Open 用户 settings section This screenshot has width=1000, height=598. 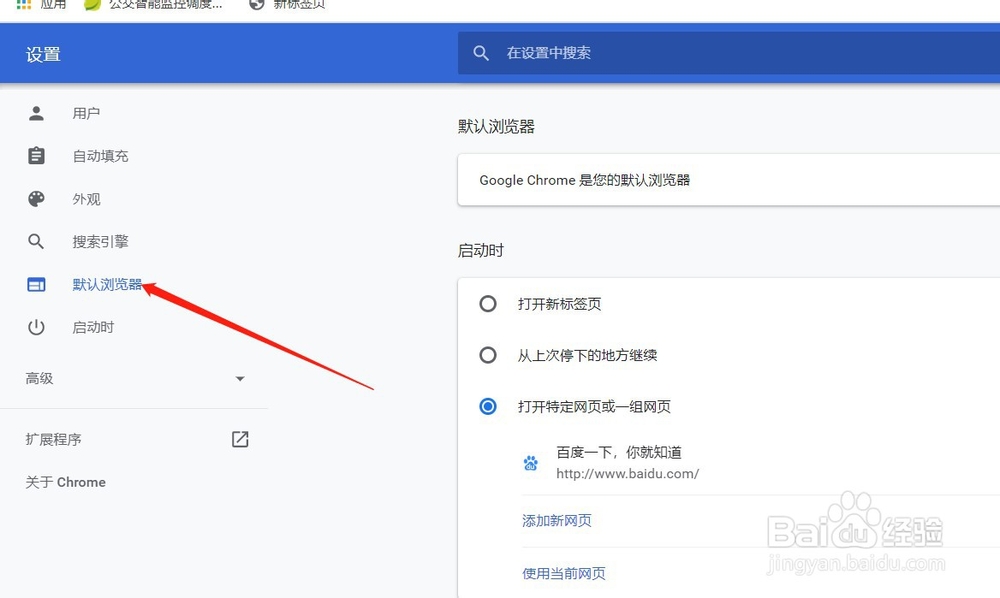click(86, 113)
